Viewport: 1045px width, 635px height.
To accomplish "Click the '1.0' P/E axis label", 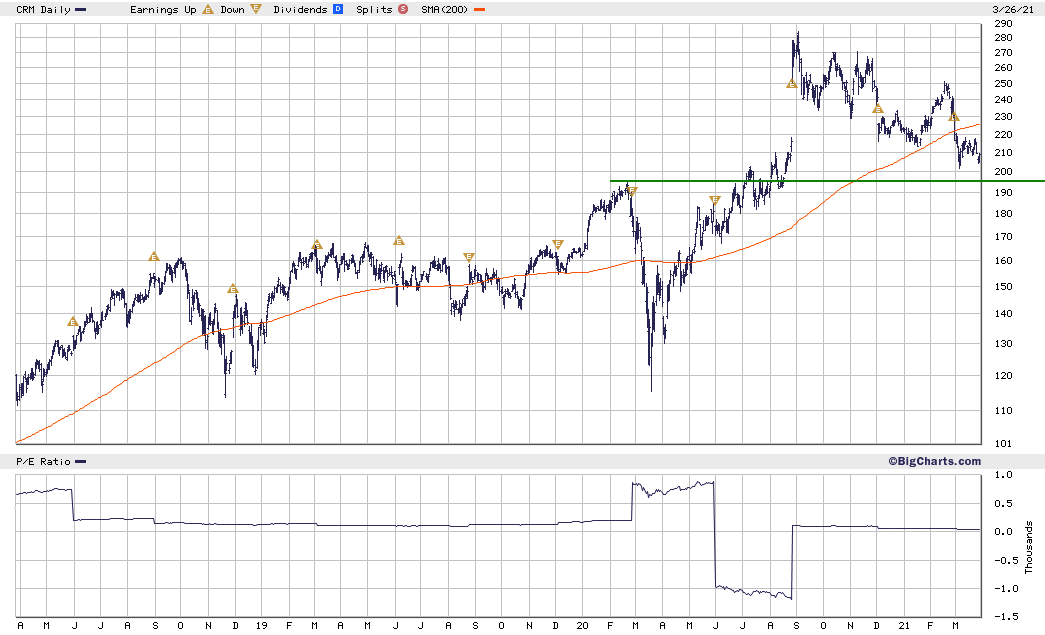I will point(1004,474).
